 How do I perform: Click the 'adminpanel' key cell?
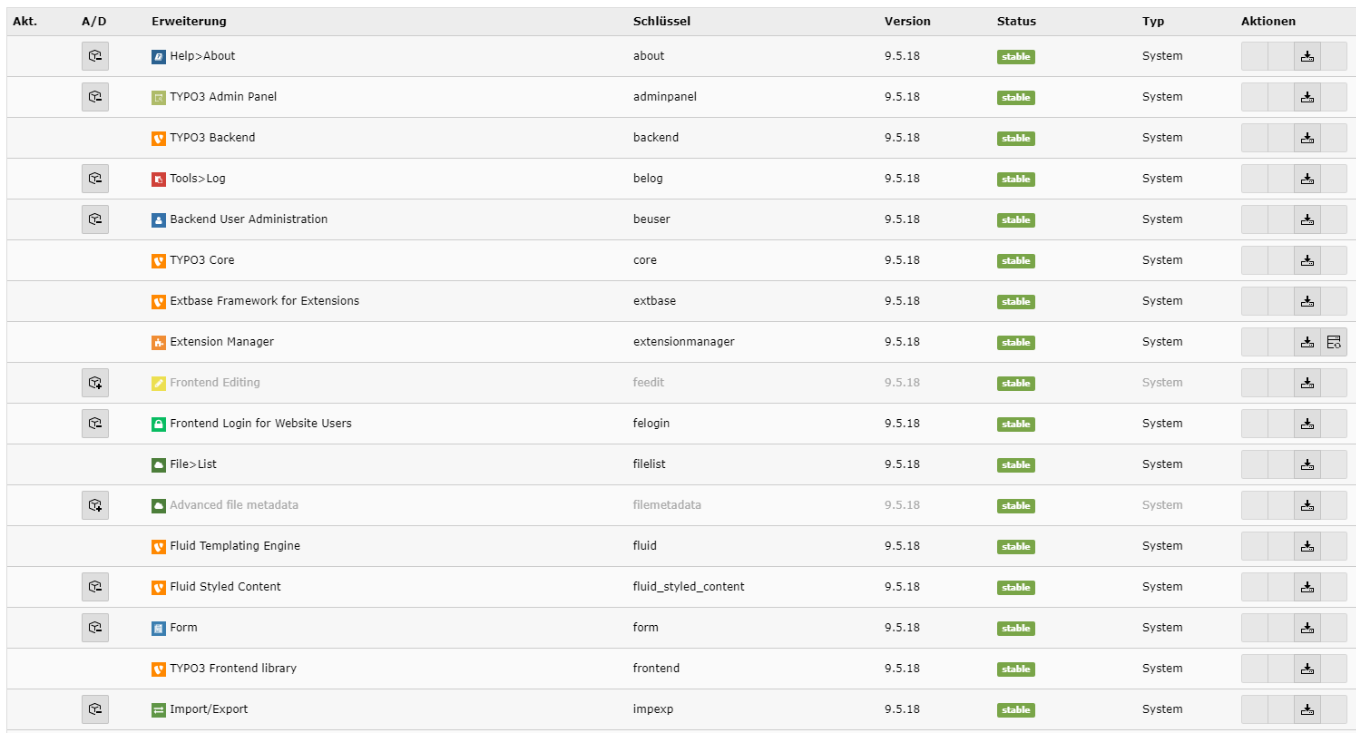(x=665, y=97)
